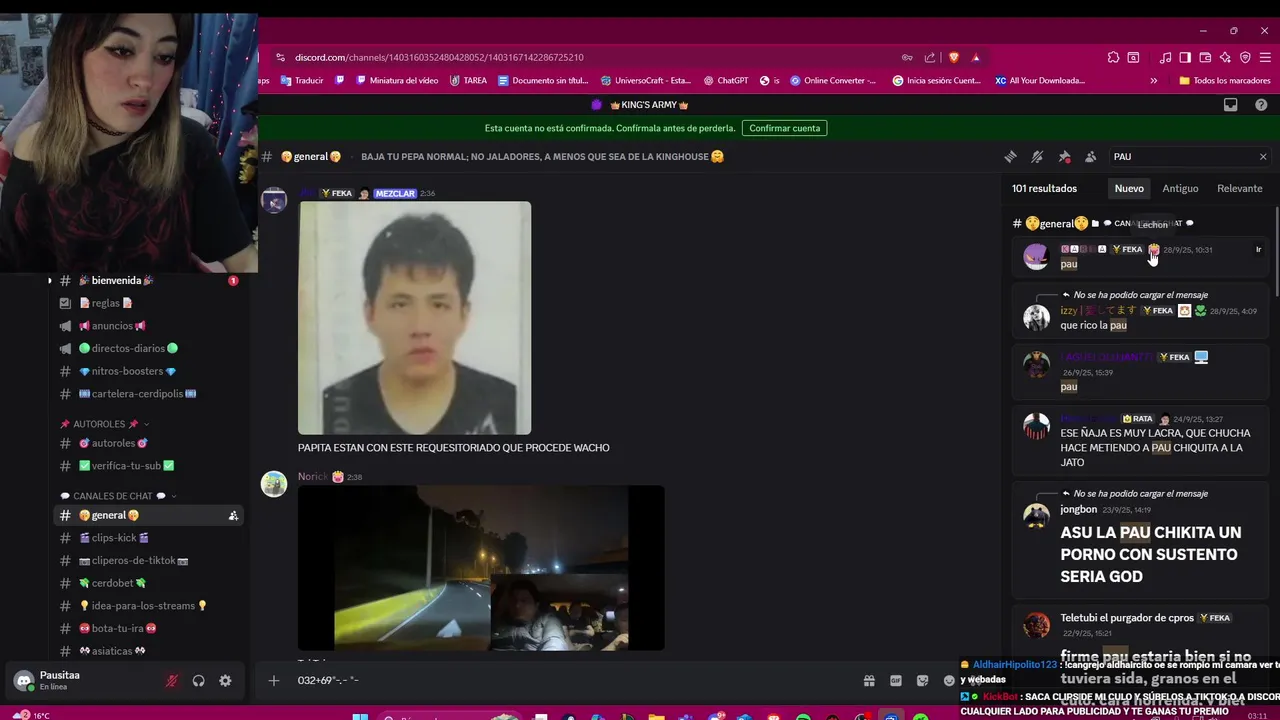Switch to the Nuevo results tab
Screen dimensions: 1280x720
click(x=1129, y=188)
